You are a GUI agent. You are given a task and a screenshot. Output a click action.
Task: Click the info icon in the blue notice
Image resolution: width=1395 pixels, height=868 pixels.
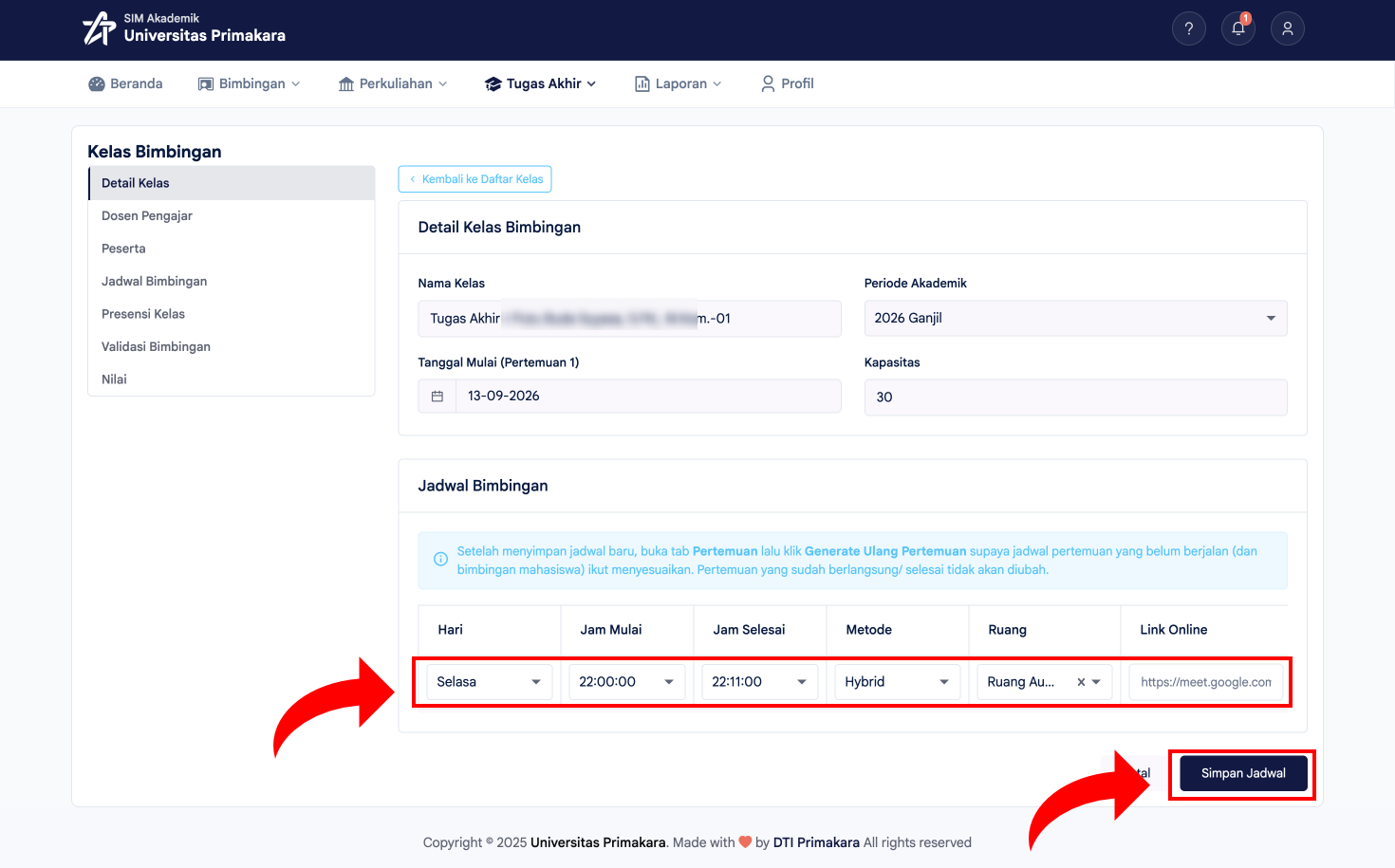[x=440, y=560]
